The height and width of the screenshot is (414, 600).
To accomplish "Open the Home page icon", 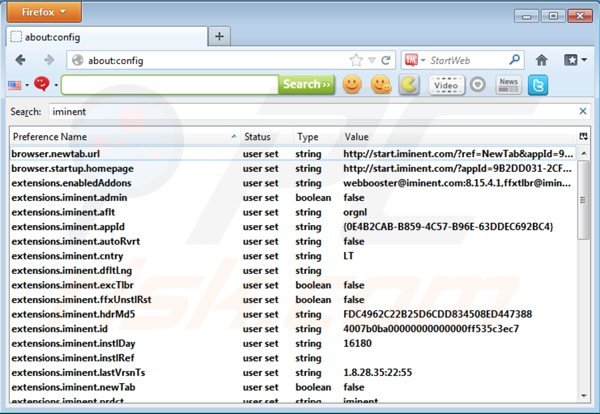I will coord(541,60).
